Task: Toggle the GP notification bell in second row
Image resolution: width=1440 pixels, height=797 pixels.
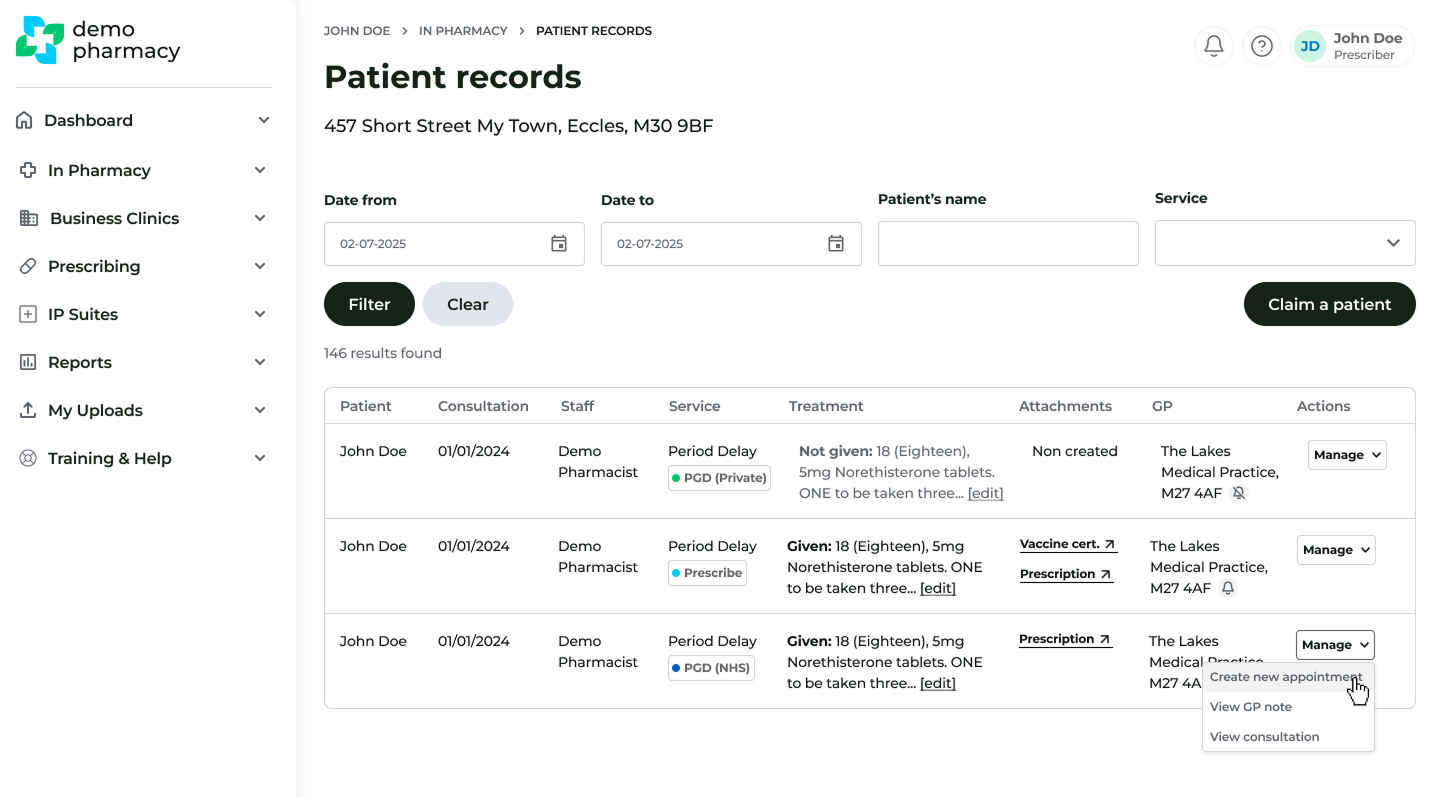Action: point(1228,588)
